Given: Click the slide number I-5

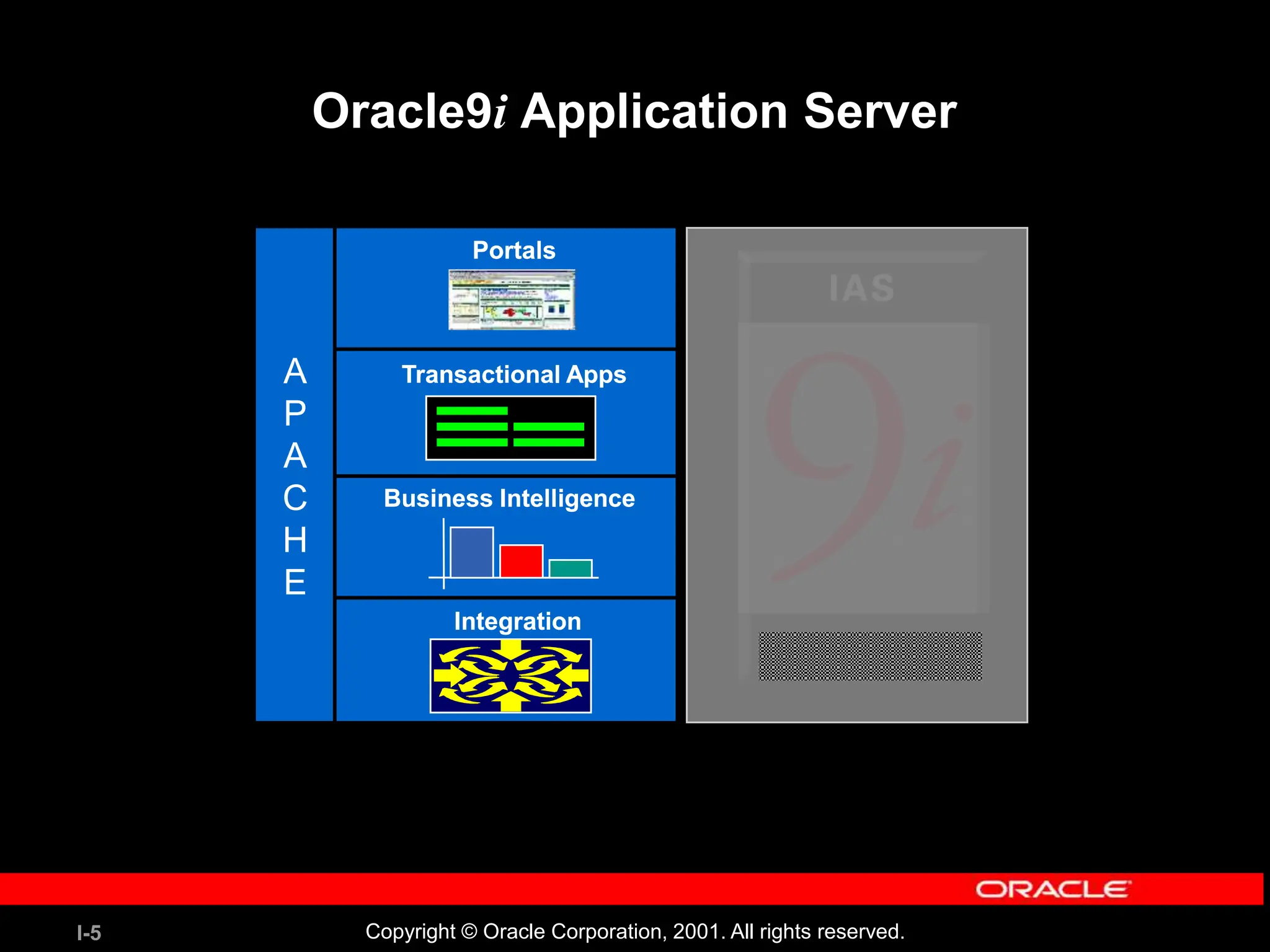Looking at the screenshot, I should click(x=89, y=933).
